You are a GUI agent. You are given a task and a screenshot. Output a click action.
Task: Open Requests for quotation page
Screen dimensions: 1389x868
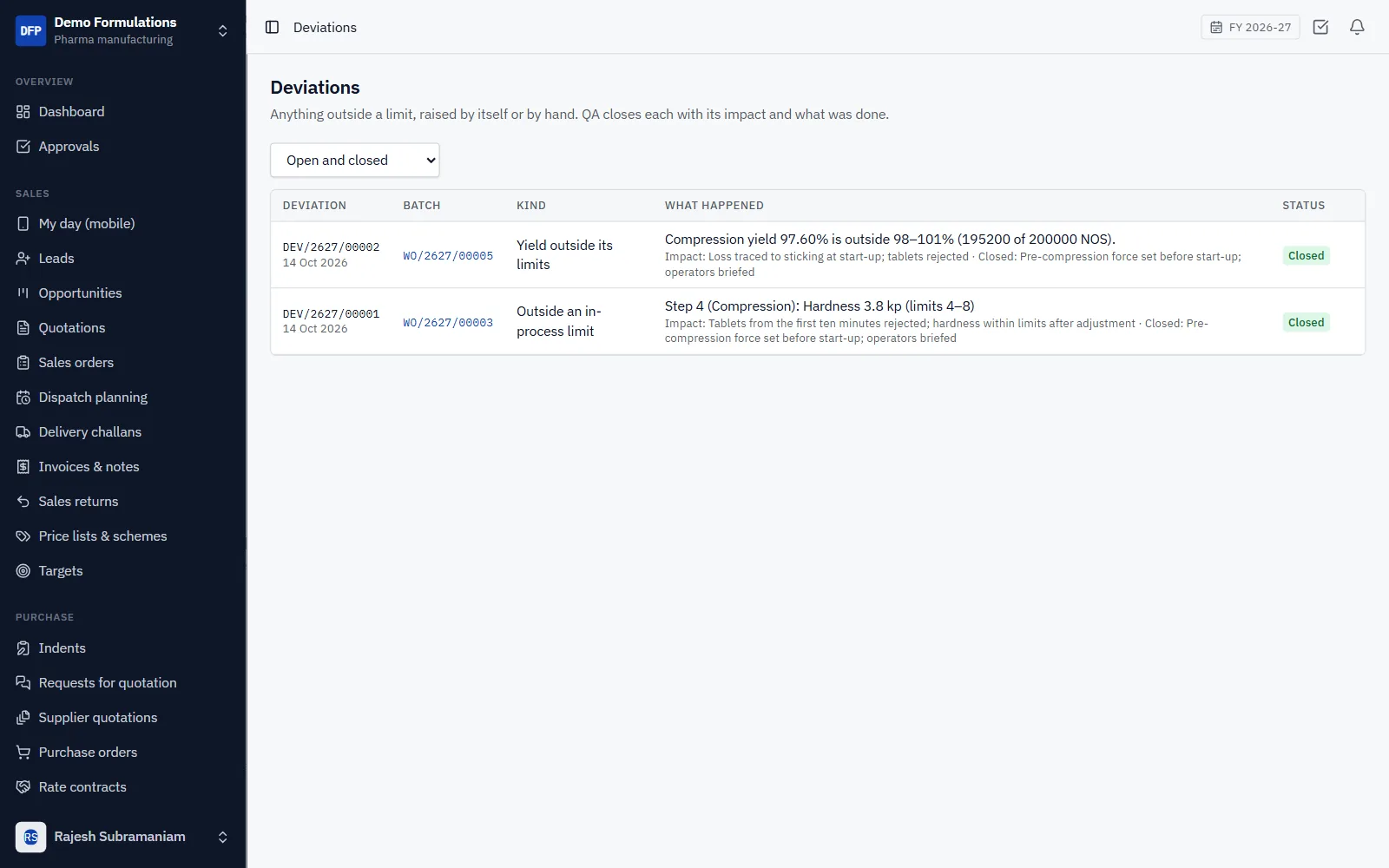point(108,683)
